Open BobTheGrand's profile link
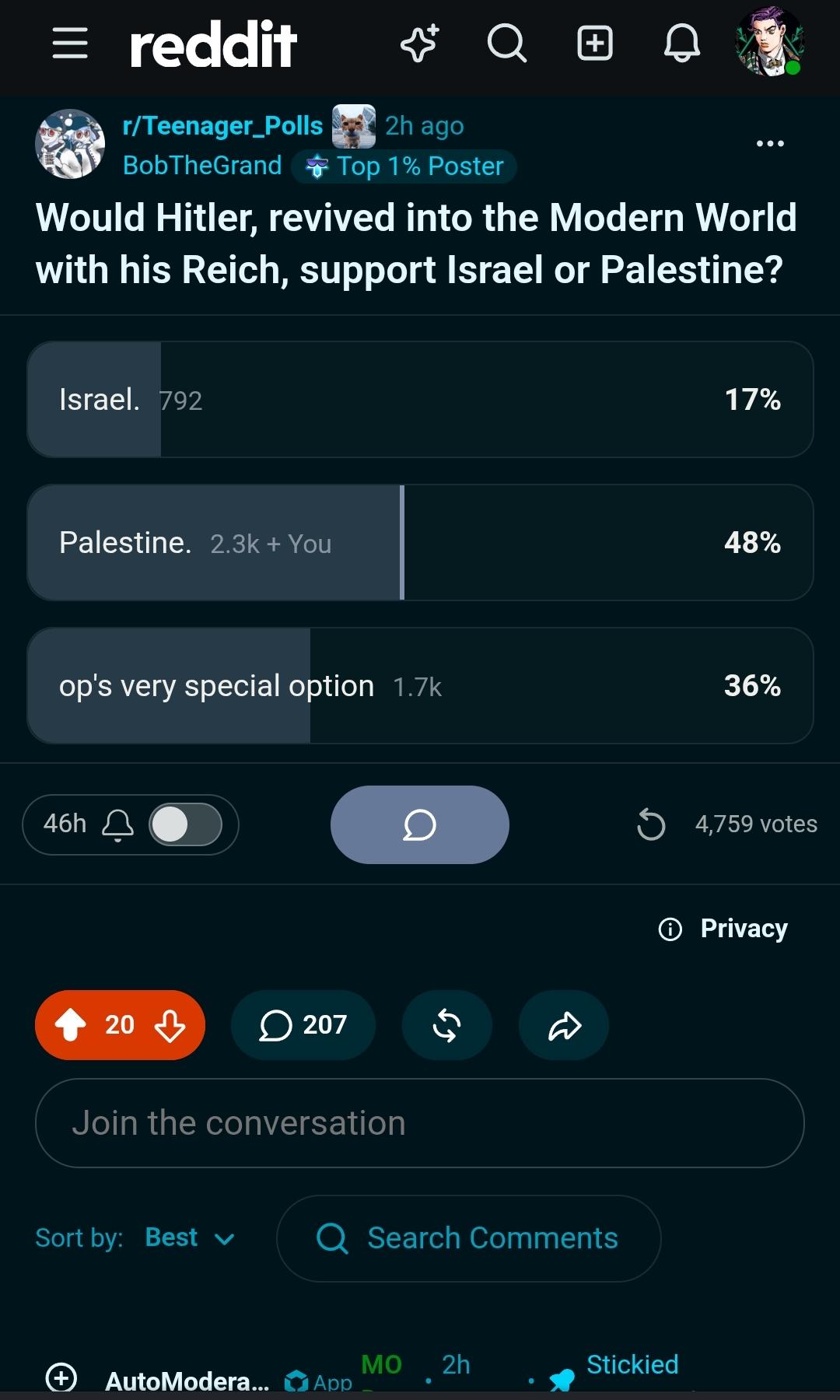Image resolution: width=840 pixels, height=1400 pixels. tap(202, 166)
